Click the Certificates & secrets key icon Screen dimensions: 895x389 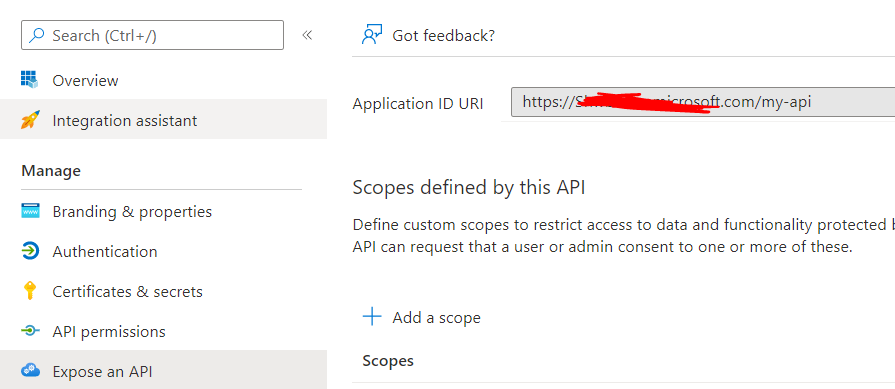point(29,291)
